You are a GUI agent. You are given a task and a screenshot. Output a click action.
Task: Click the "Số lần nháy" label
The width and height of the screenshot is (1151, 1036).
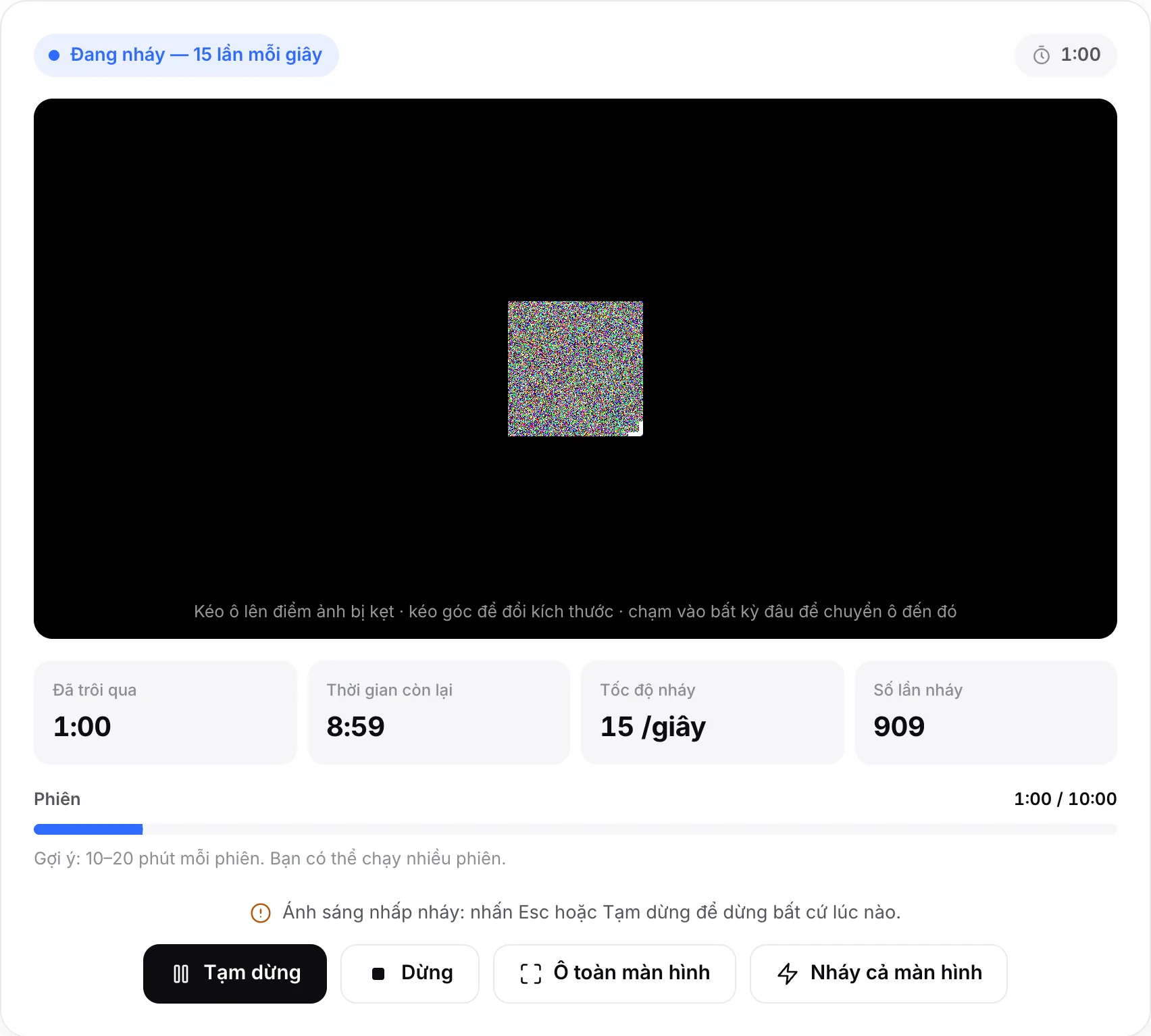coord(918,690)
